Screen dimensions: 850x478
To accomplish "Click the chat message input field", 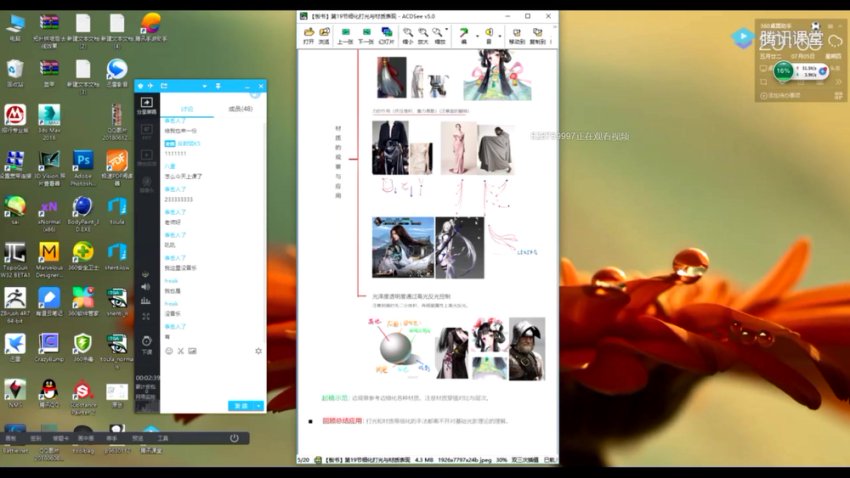I will [x=212, y=377].
